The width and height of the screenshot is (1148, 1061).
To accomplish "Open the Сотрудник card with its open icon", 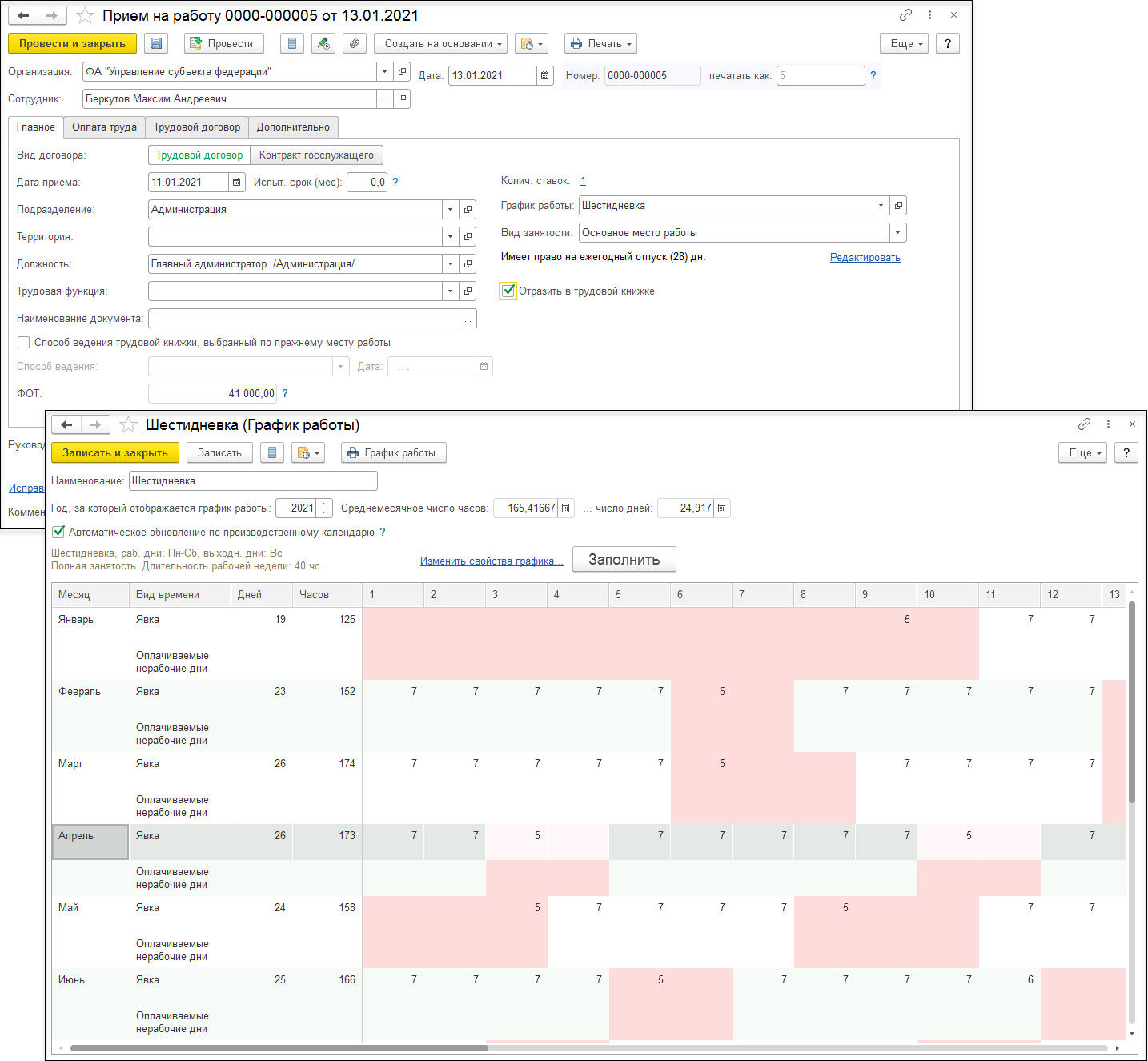I will pos(402,98).
